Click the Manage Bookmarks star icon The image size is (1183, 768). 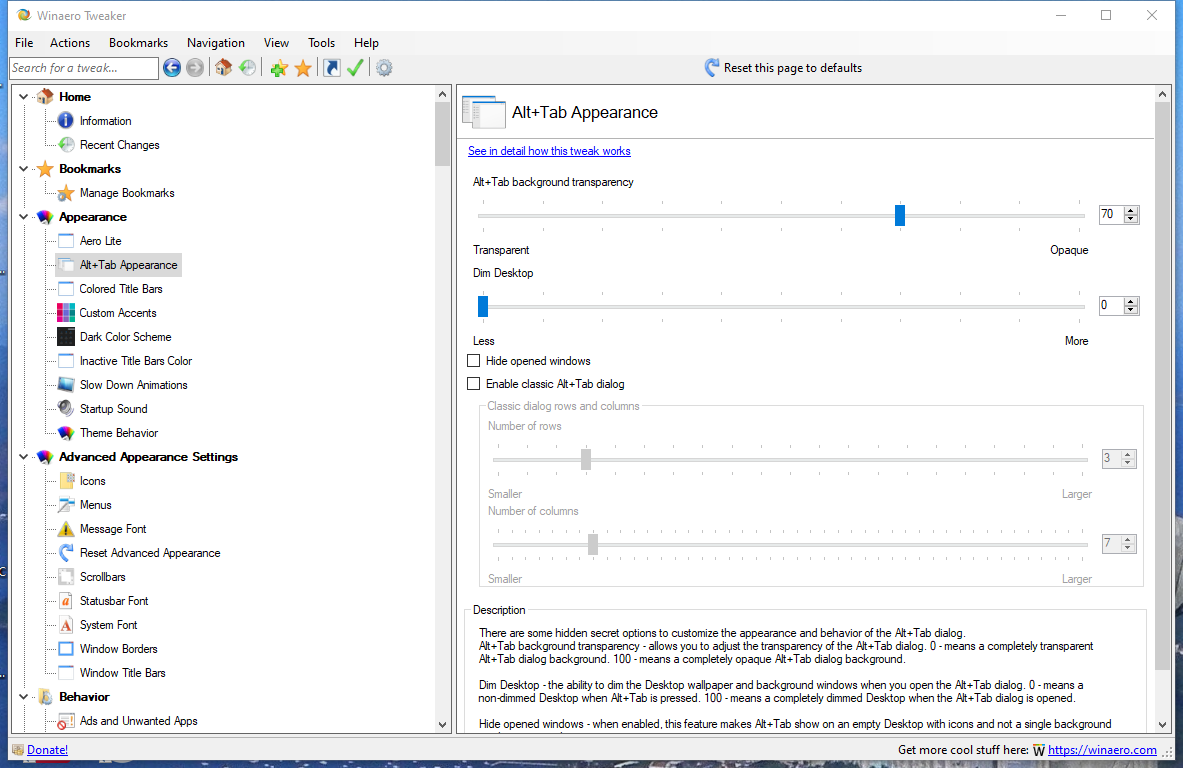click(66, 193)
